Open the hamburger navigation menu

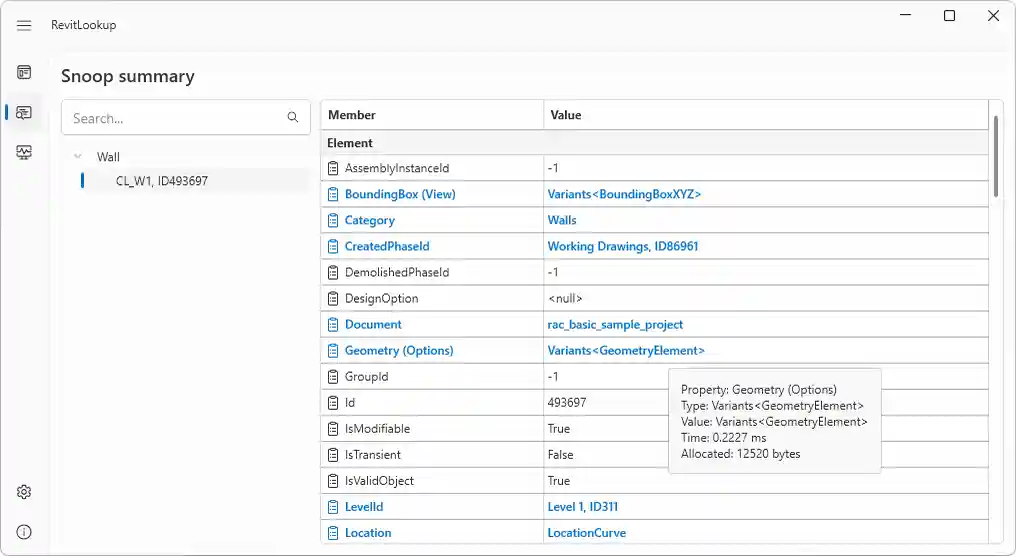click(24, 25)
